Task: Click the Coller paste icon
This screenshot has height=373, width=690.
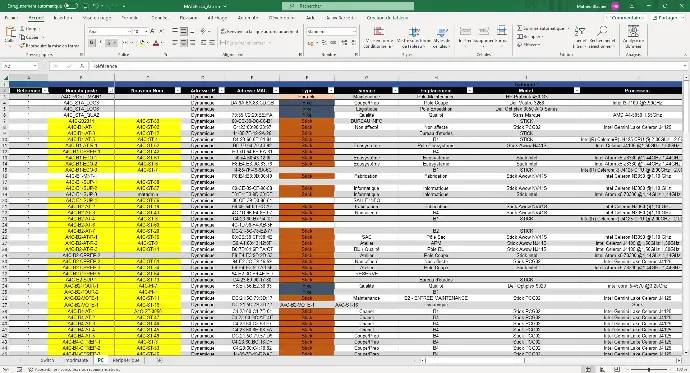Action: (10, 35)
